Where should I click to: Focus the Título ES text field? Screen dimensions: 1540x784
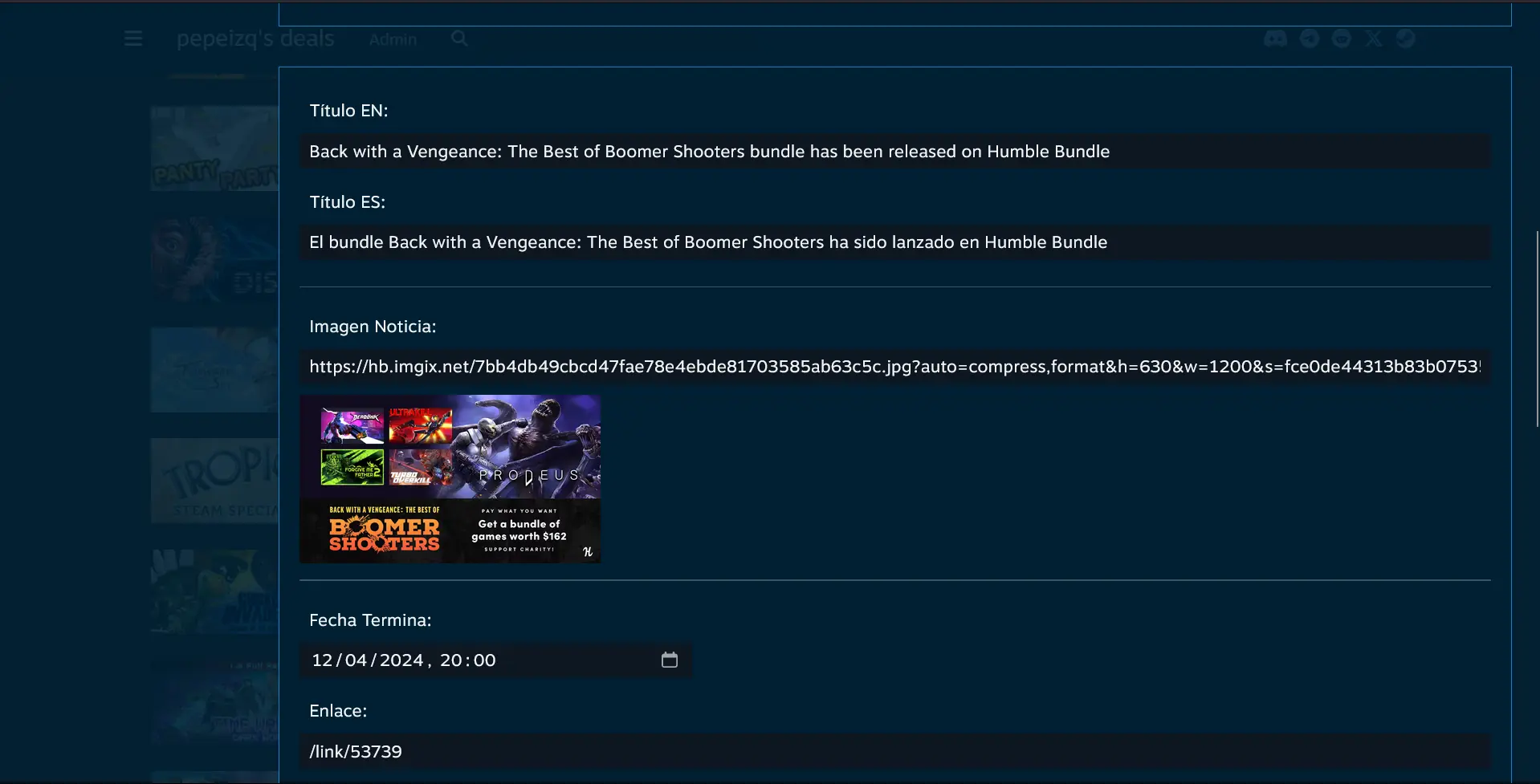(894, 242)
